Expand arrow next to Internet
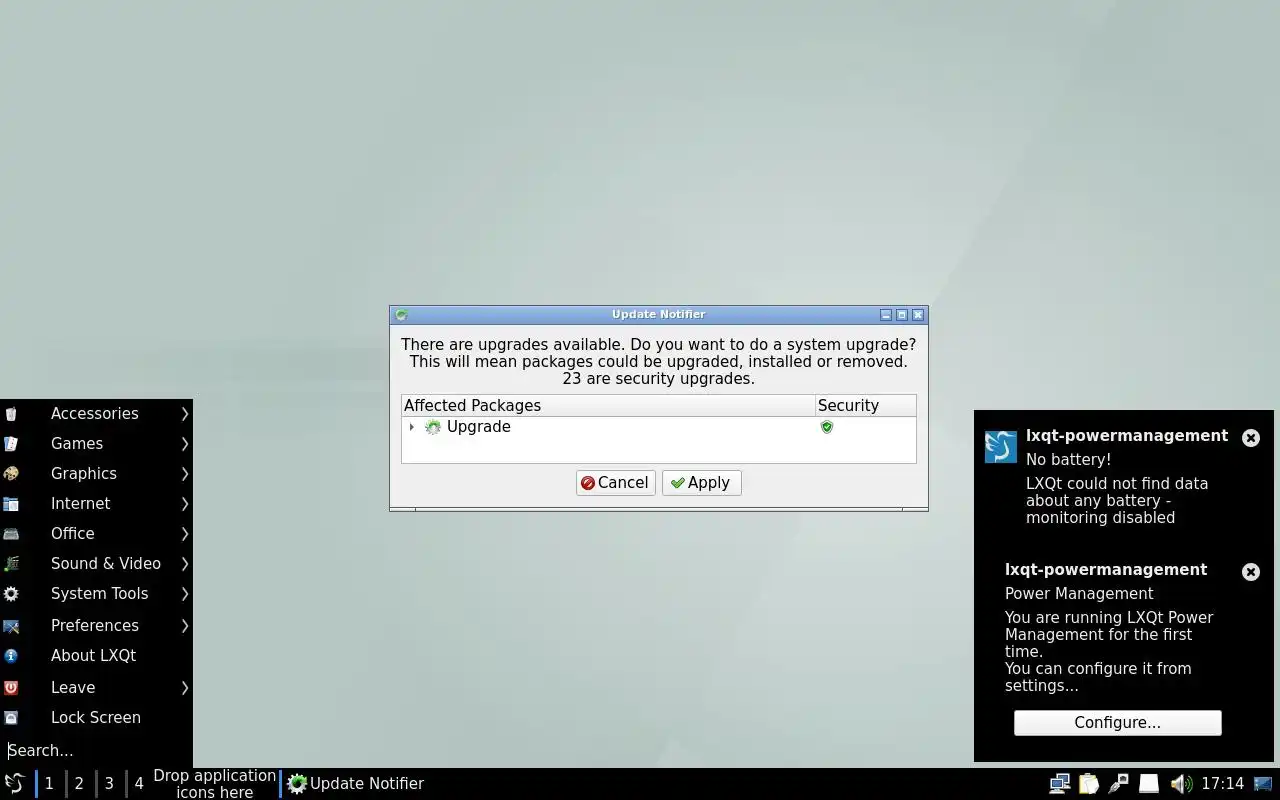The width and height of the screenshot is (1280, 800). [185, 503]
